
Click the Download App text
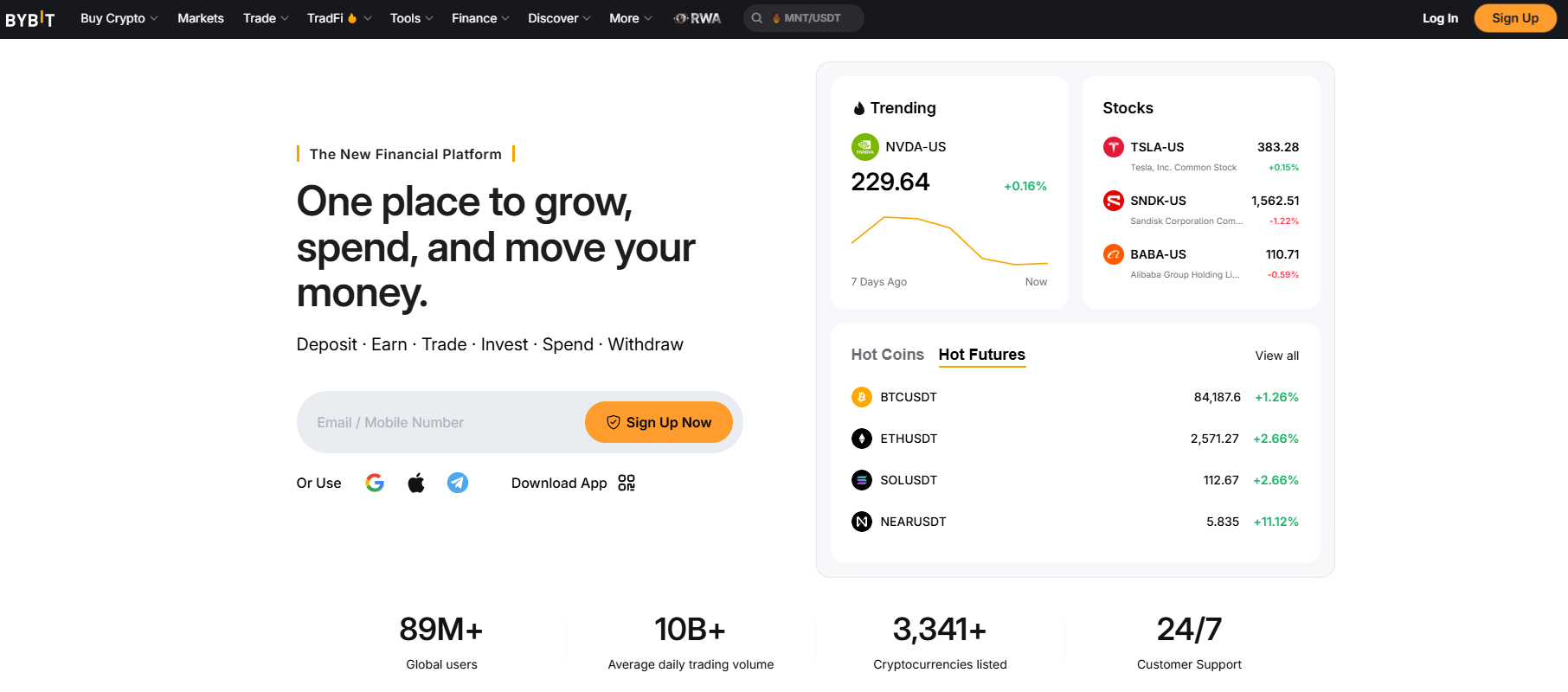point(559,483)
